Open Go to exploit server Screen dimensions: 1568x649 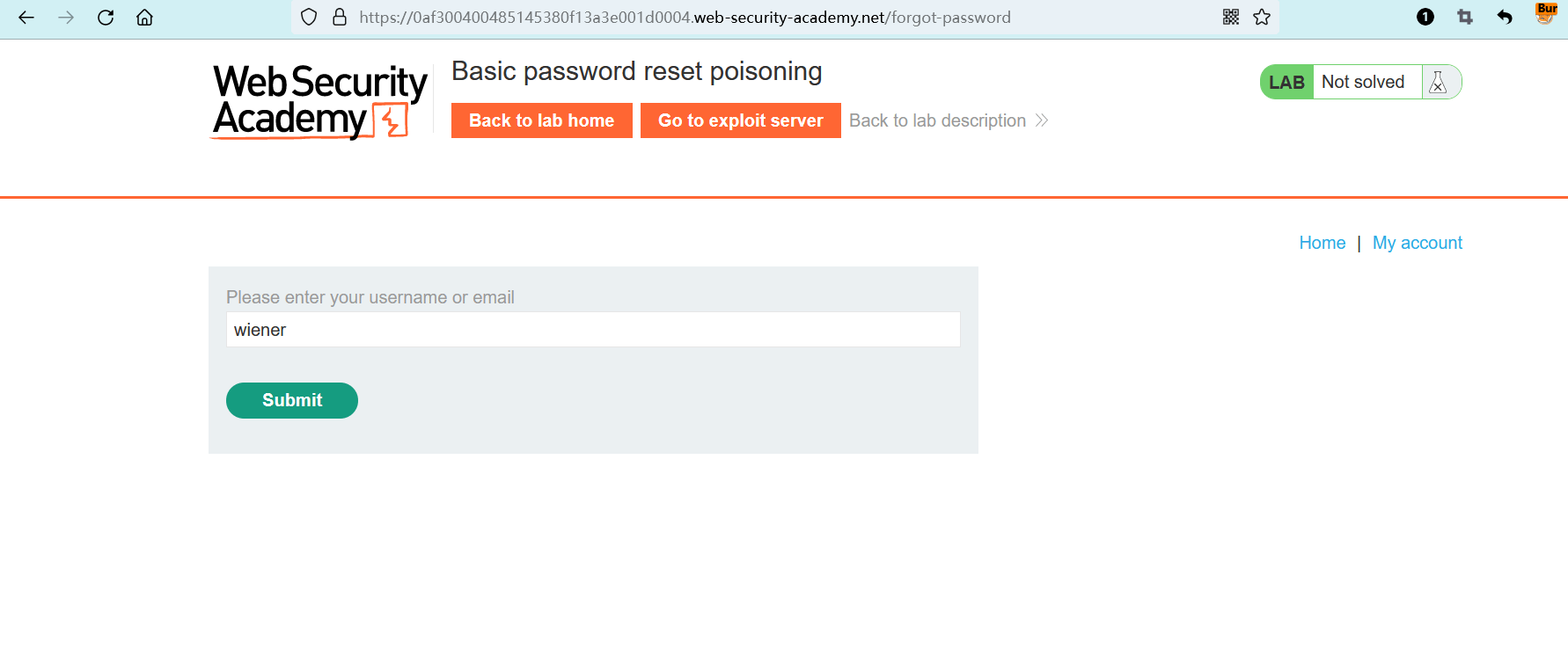click(740, 120)
